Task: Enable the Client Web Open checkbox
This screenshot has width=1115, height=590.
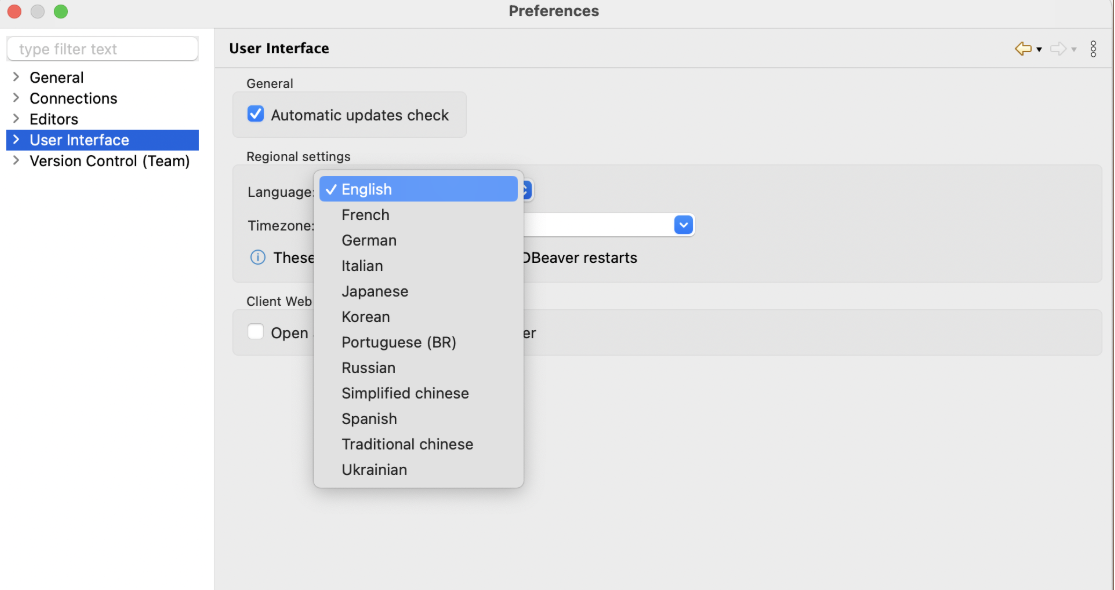Action: pyautogui.click(x=256, y=332)
